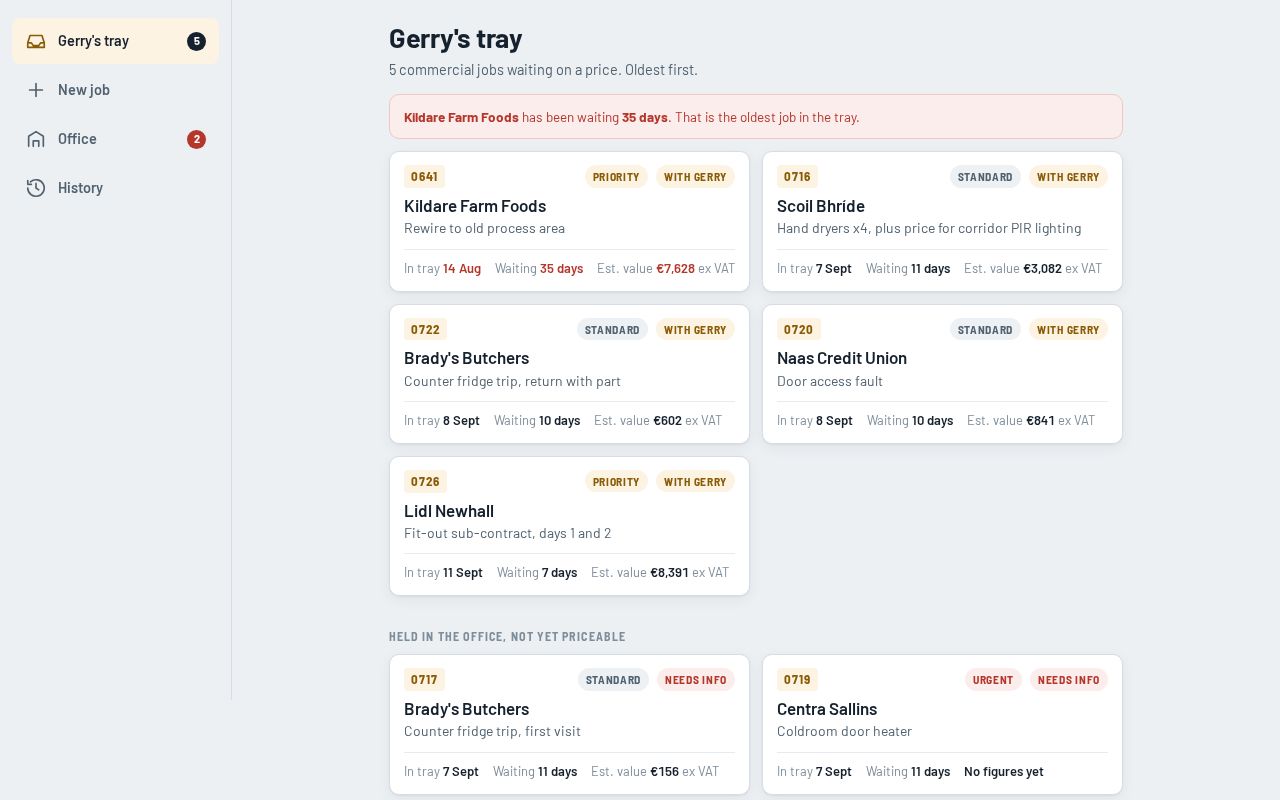Click job number tag 0641
Screen dimensions: 1280x800
(x=424, y=177)
